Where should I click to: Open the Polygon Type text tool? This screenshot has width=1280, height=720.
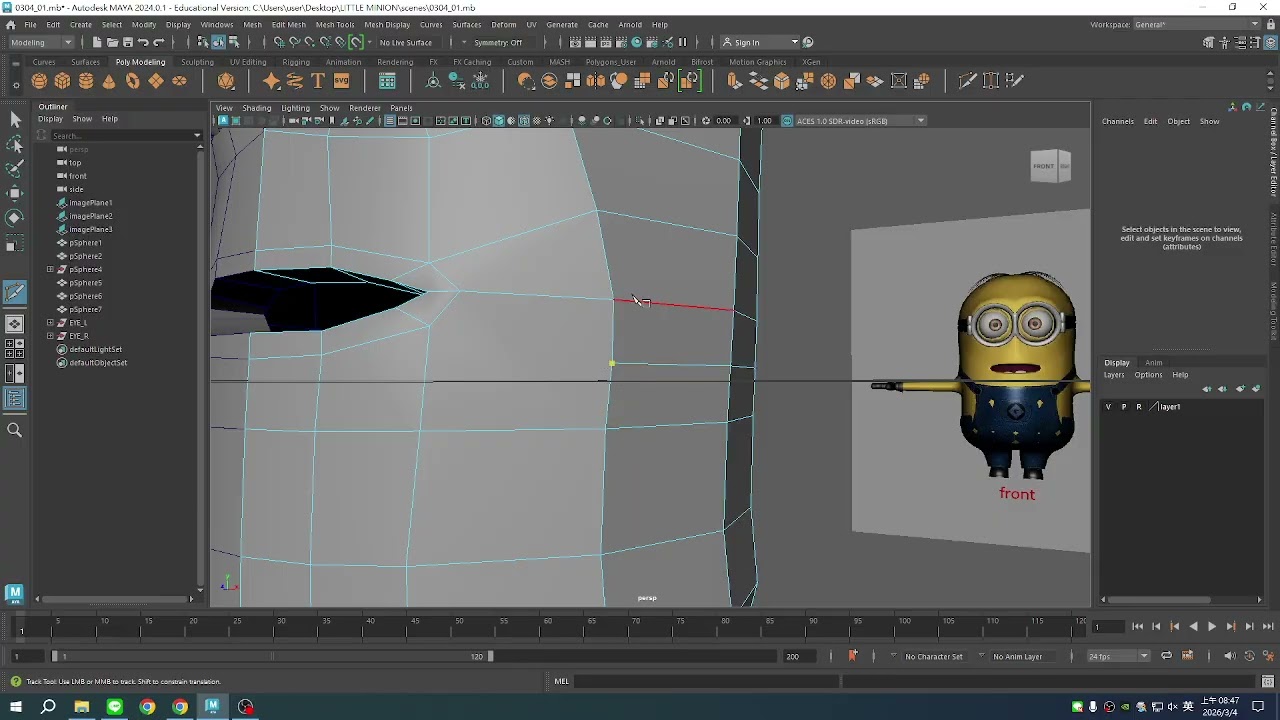pos(318,81)
